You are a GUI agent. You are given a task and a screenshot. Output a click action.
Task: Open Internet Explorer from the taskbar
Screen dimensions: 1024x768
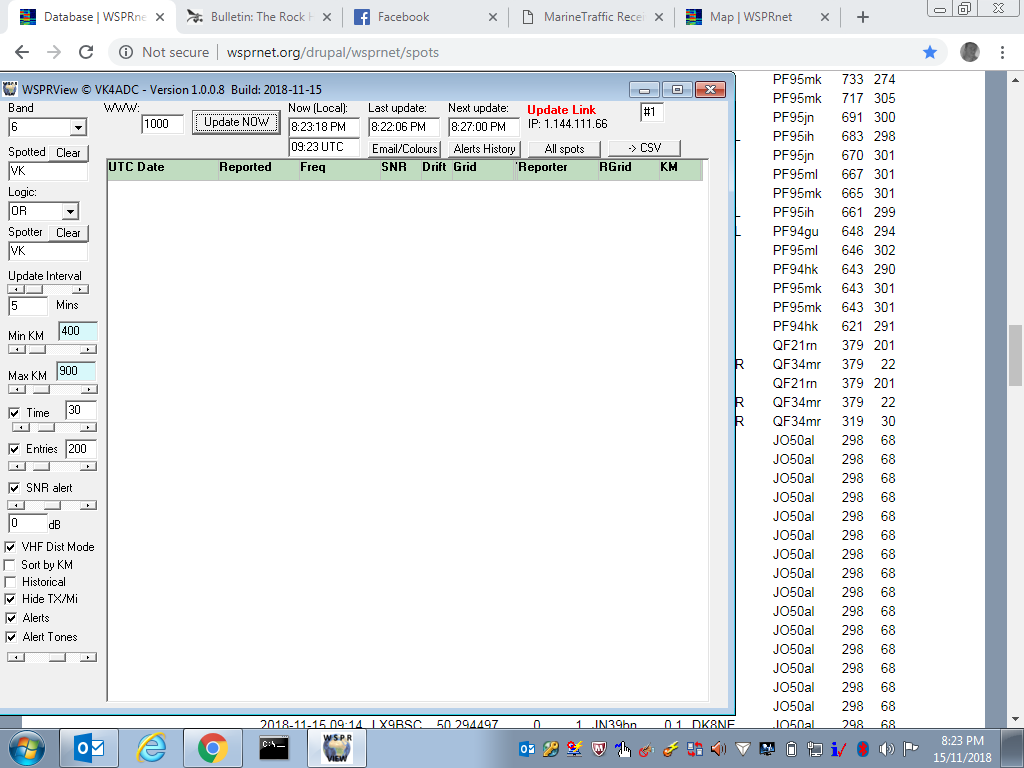point(151,747)
